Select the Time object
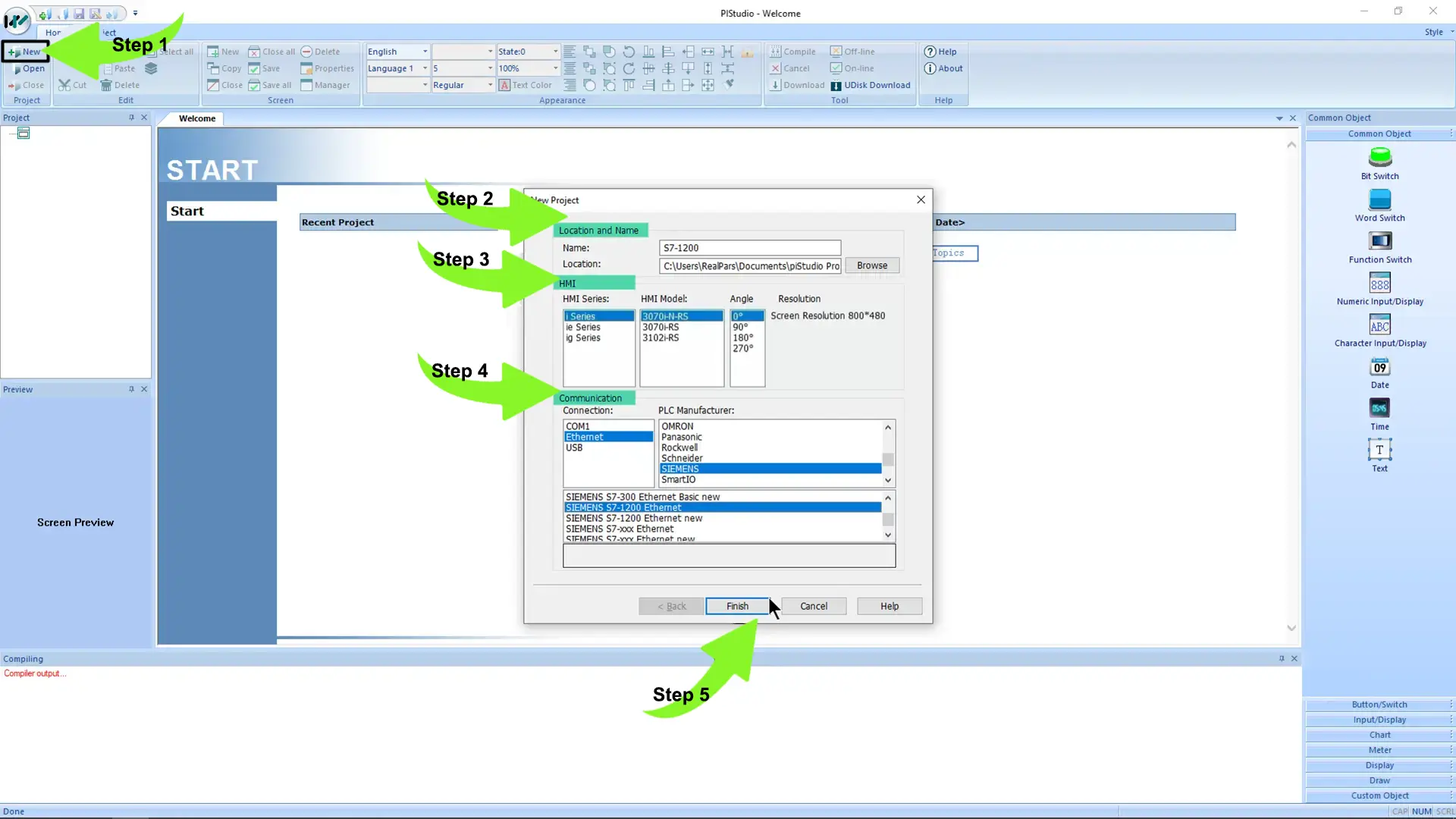Image resolution: width=1456 pixels, height=819 pixels. (1379, 413)
